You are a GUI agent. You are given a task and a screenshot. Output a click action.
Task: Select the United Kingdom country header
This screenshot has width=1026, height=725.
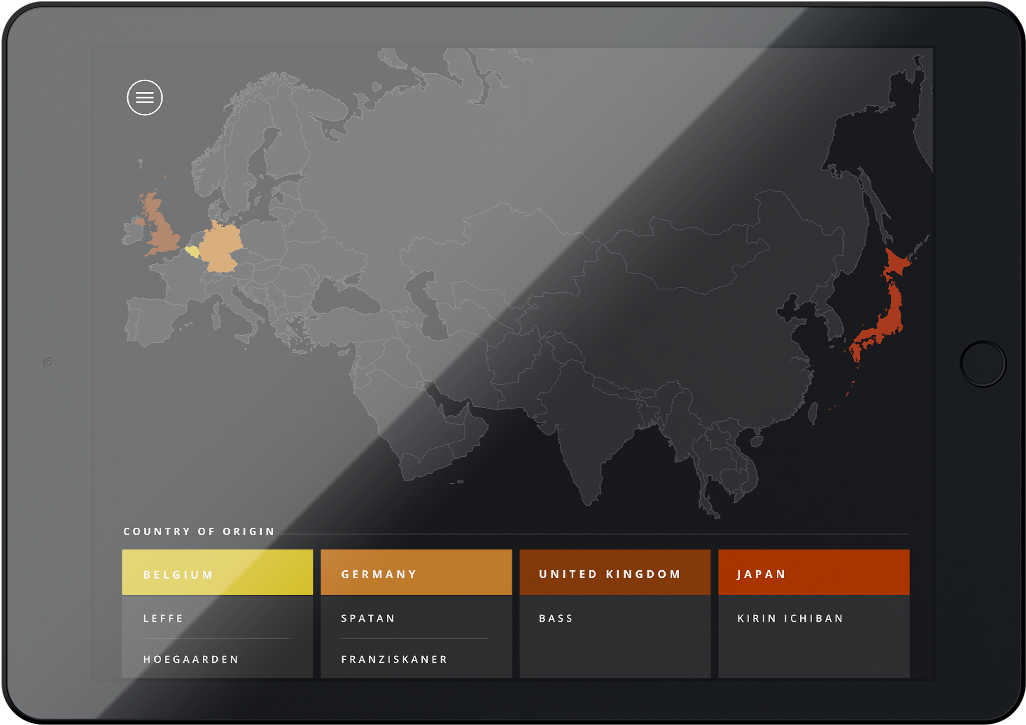(x=615, y=573)
